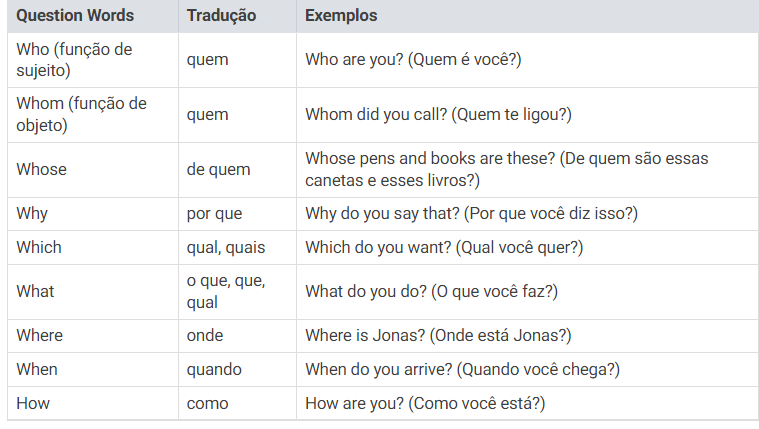Click the Whose question word cell

tap(93, 170)
